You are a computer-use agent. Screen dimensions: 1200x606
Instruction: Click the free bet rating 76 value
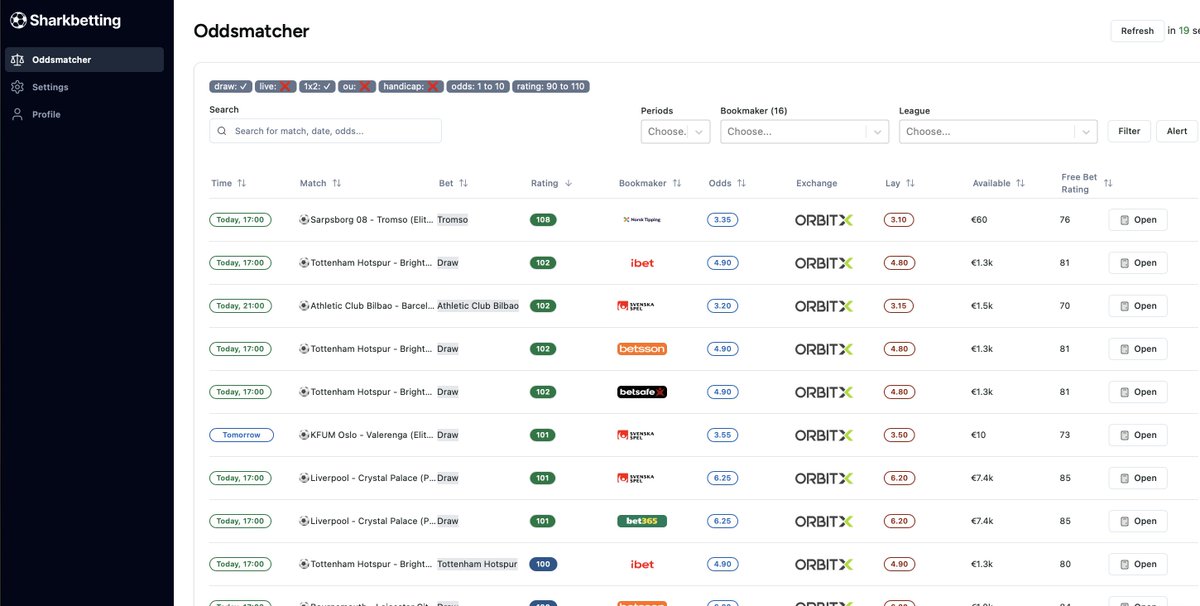pyautogui.click(x=1065, y=220)
